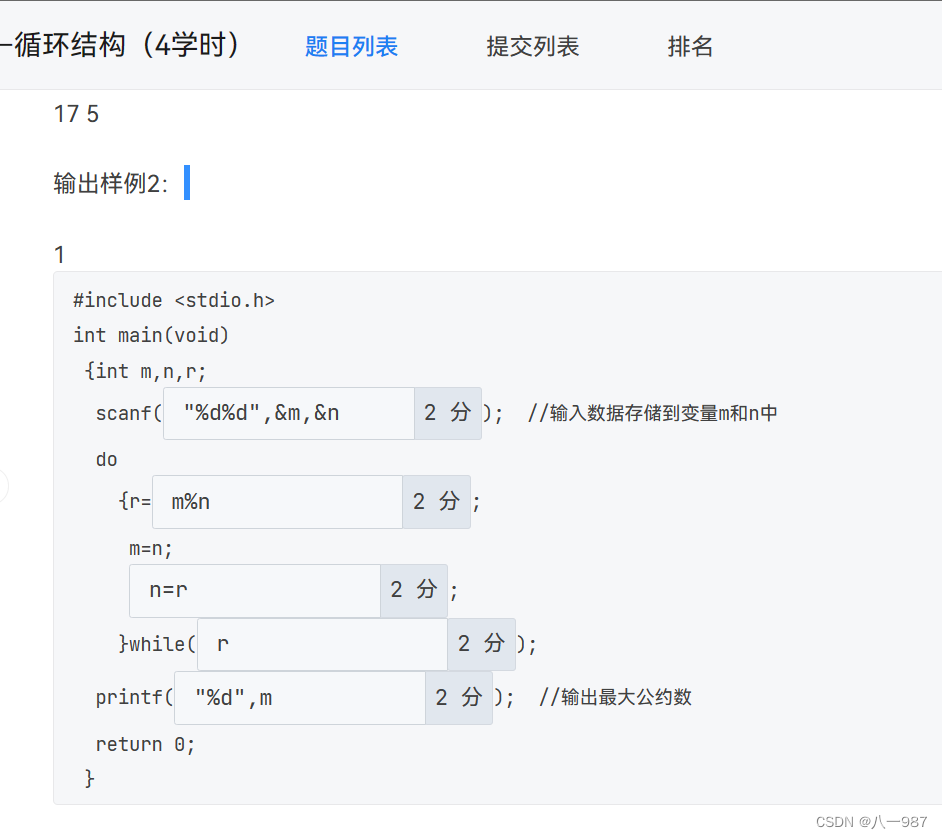
Task: Click the scanf format string answer blank
Action: (288, 413)
